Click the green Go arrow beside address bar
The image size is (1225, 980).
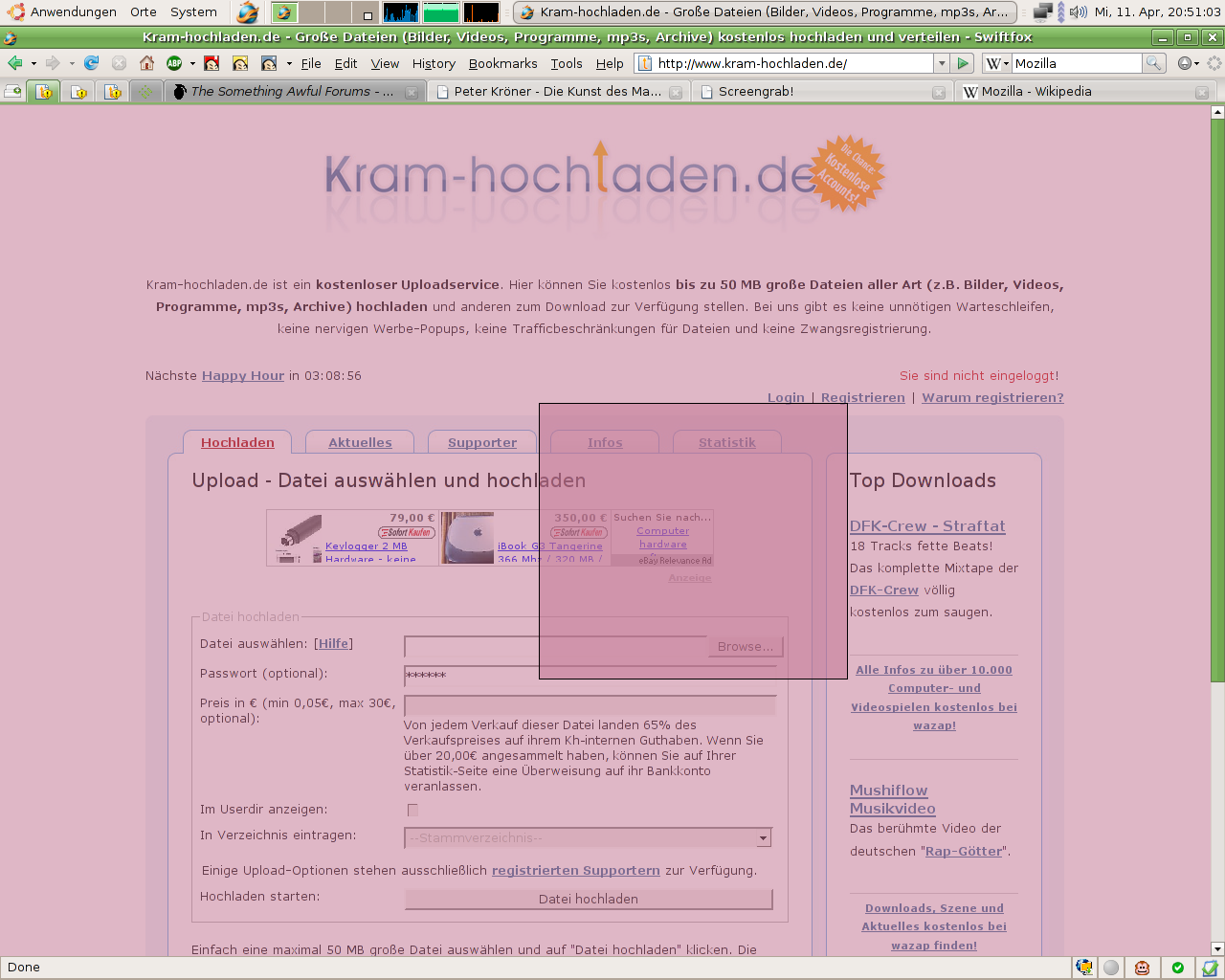click(964, 63)
